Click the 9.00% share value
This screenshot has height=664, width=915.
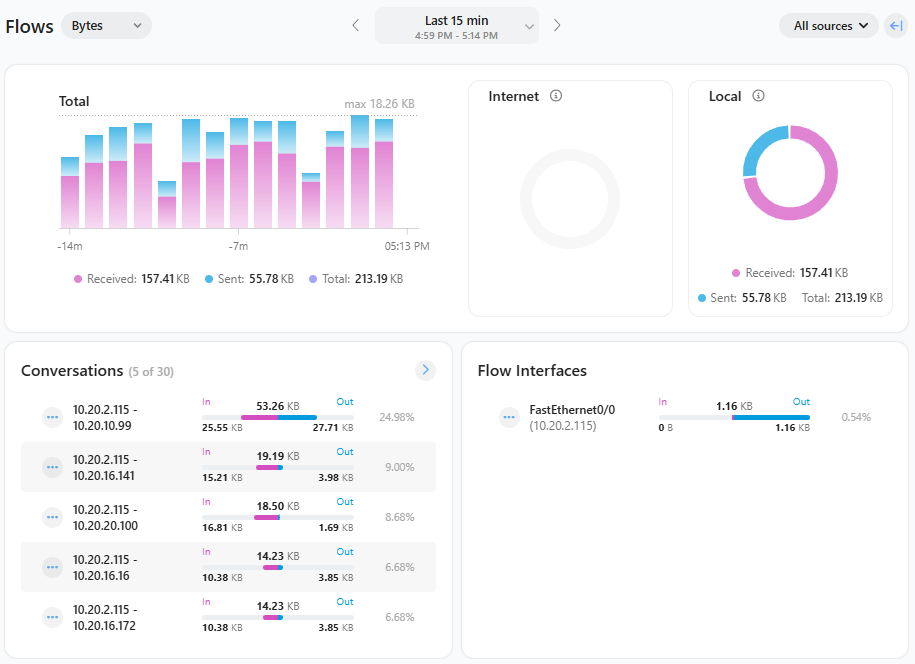click(x=400, y=467)
